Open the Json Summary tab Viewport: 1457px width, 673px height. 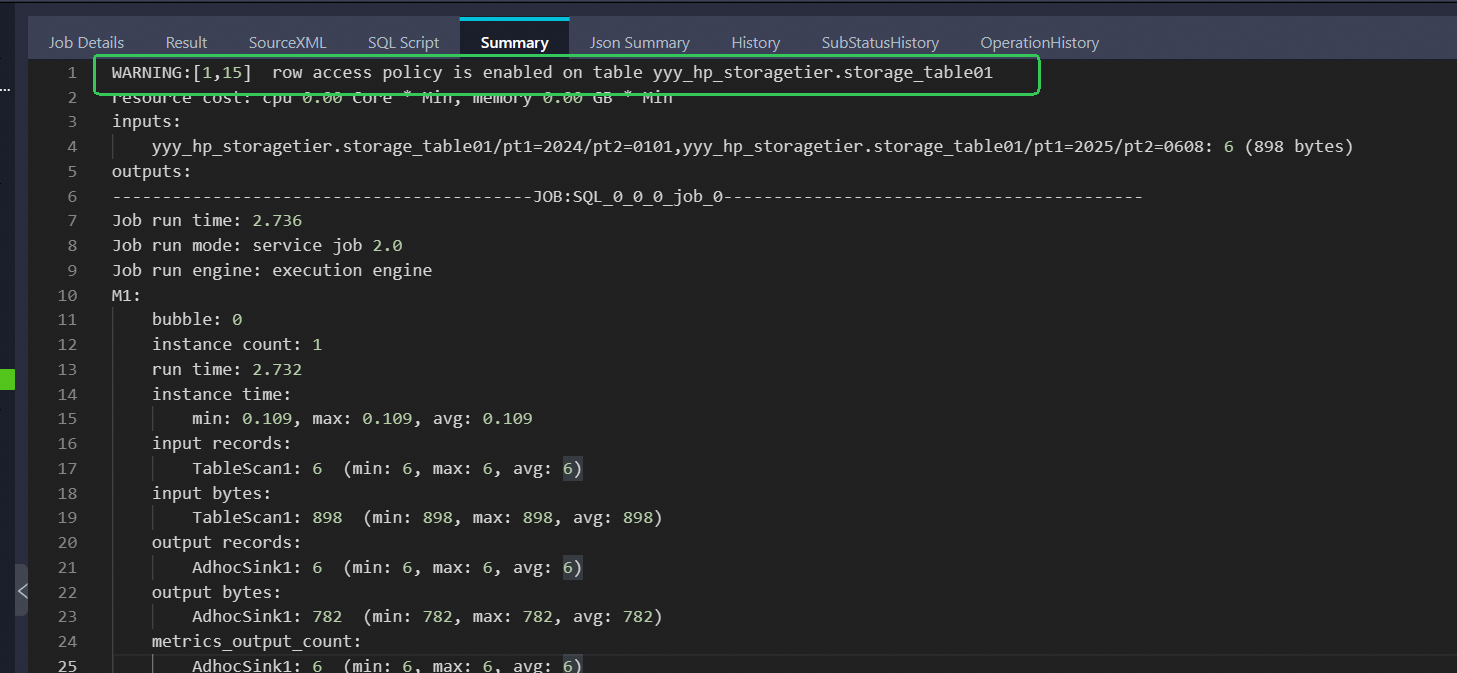[x=639, y=42]
